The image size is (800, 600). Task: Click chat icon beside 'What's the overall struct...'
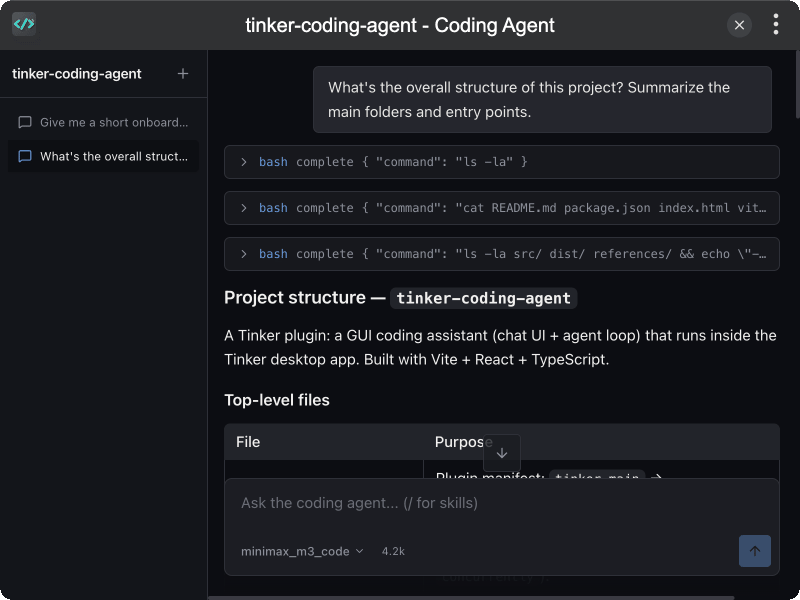tap(24, 156)
